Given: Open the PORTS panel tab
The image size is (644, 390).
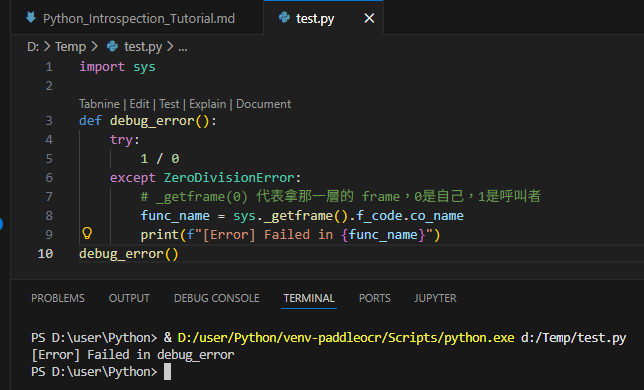Looking at the screenshot, I should pyautogui.click(x=375, y=298).
